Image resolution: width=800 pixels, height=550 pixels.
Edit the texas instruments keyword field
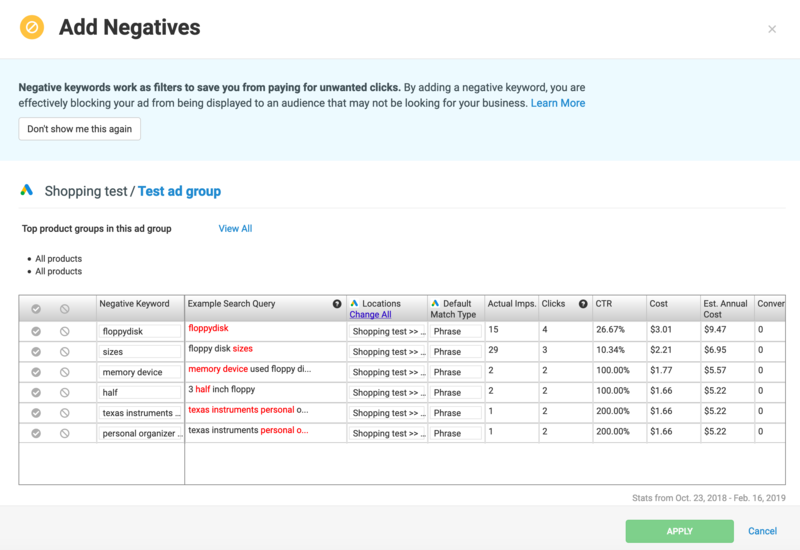click(140, 413)
